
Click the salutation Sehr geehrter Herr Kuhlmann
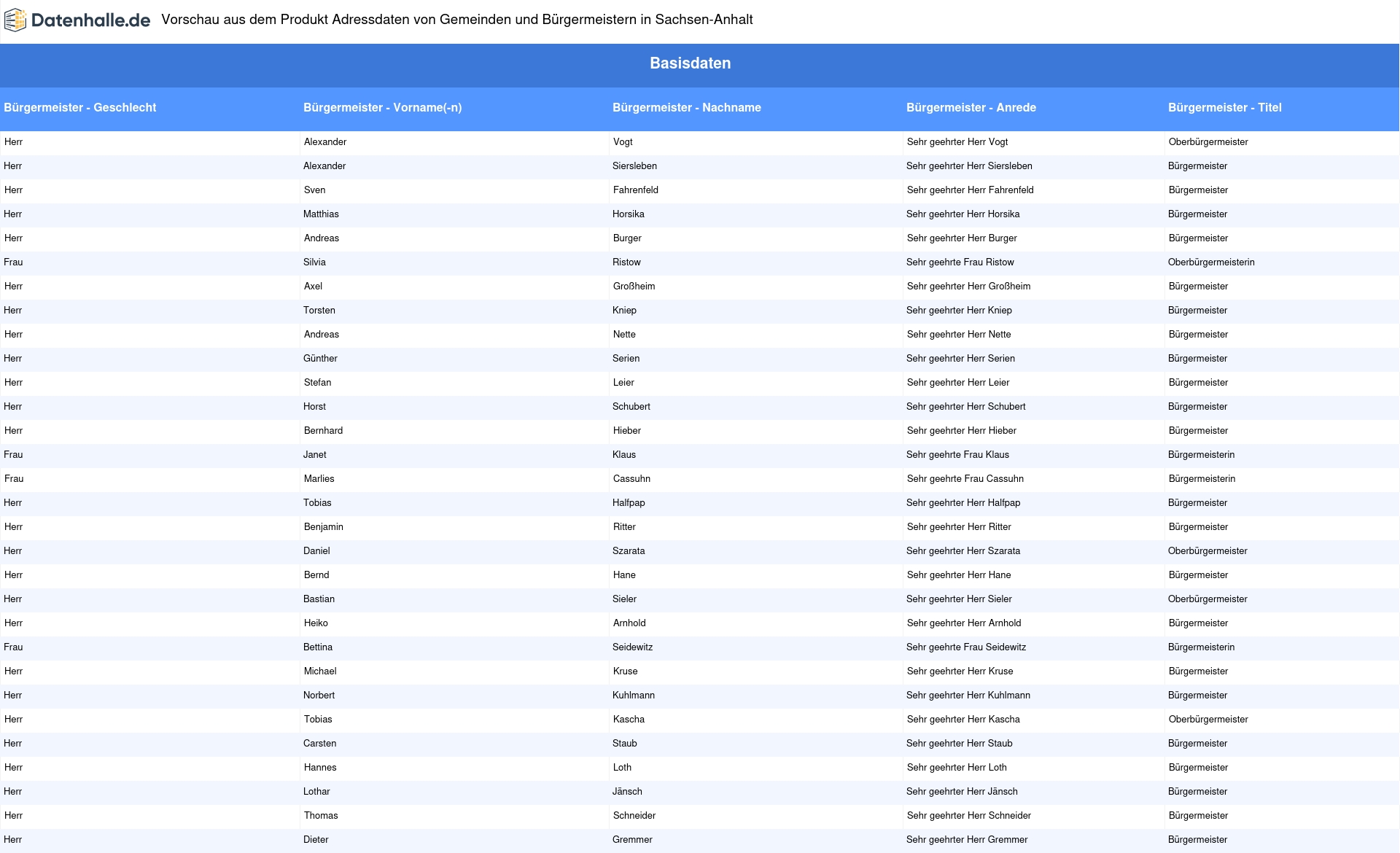click(968, 696)
